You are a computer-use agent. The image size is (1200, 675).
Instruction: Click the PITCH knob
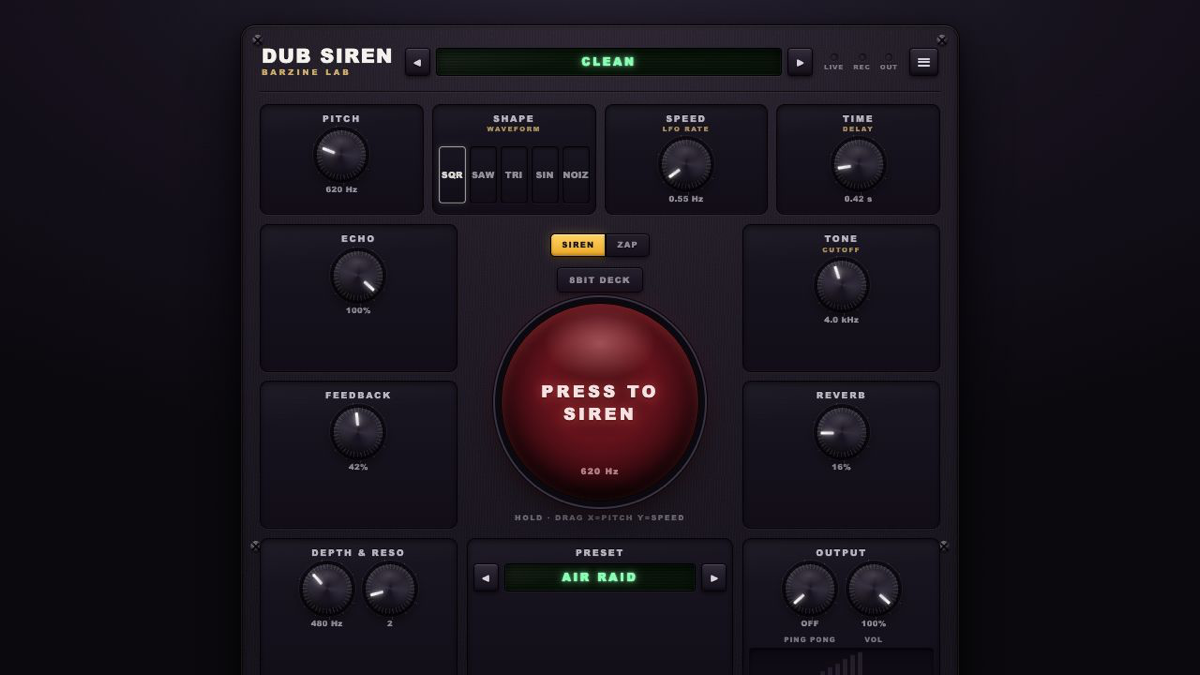[341, 155]
